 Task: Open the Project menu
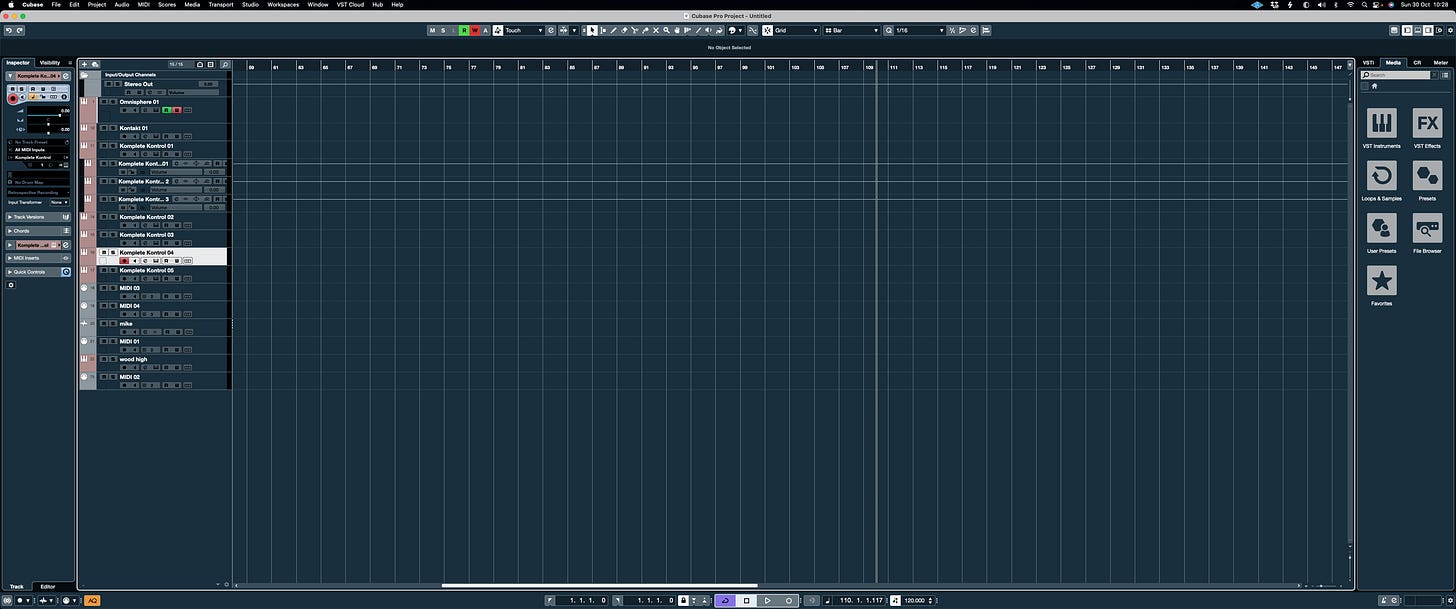pyautogui.click(x=97, y=4)
